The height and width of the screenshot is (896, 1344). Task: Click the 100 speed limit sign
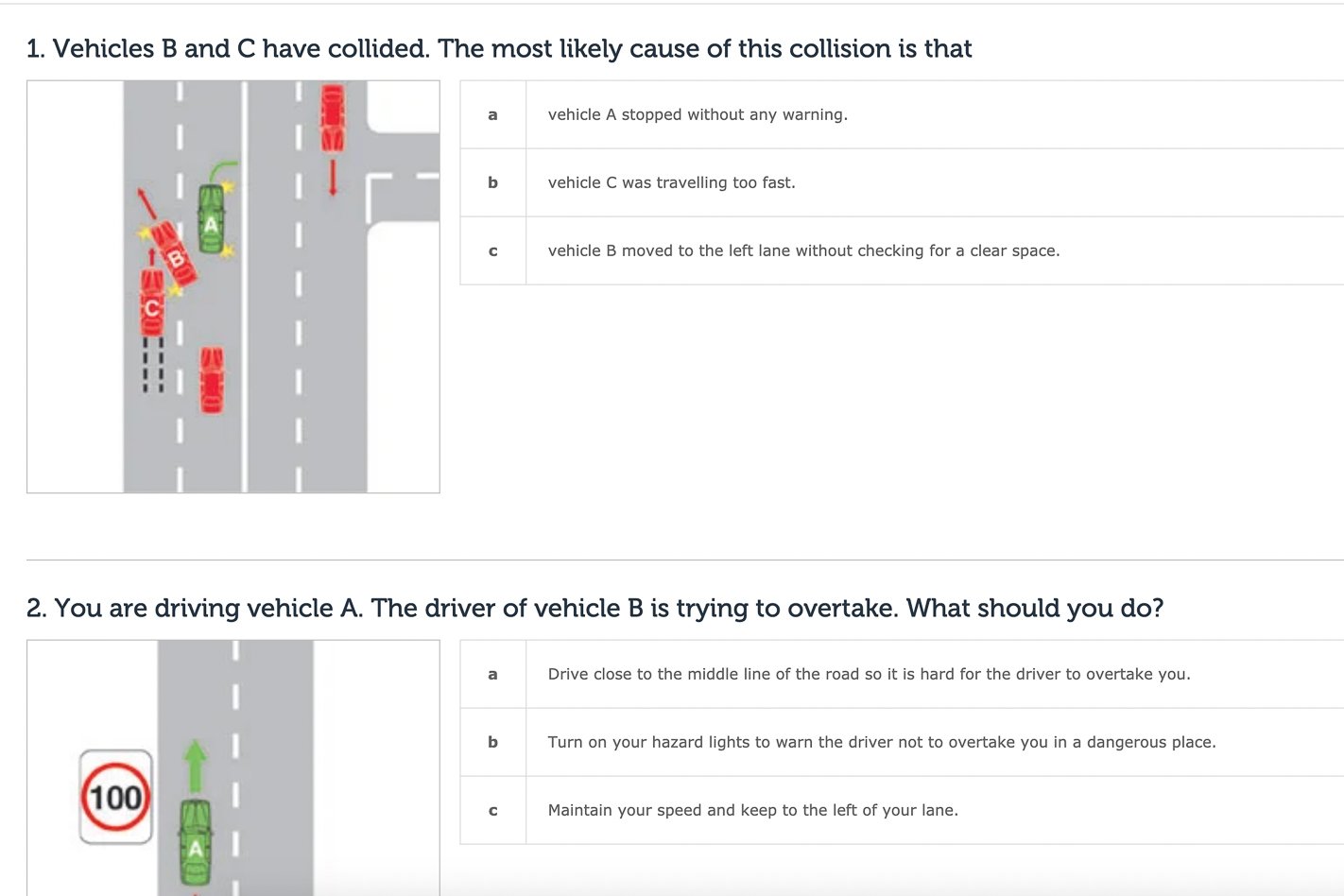click(115, 797)
